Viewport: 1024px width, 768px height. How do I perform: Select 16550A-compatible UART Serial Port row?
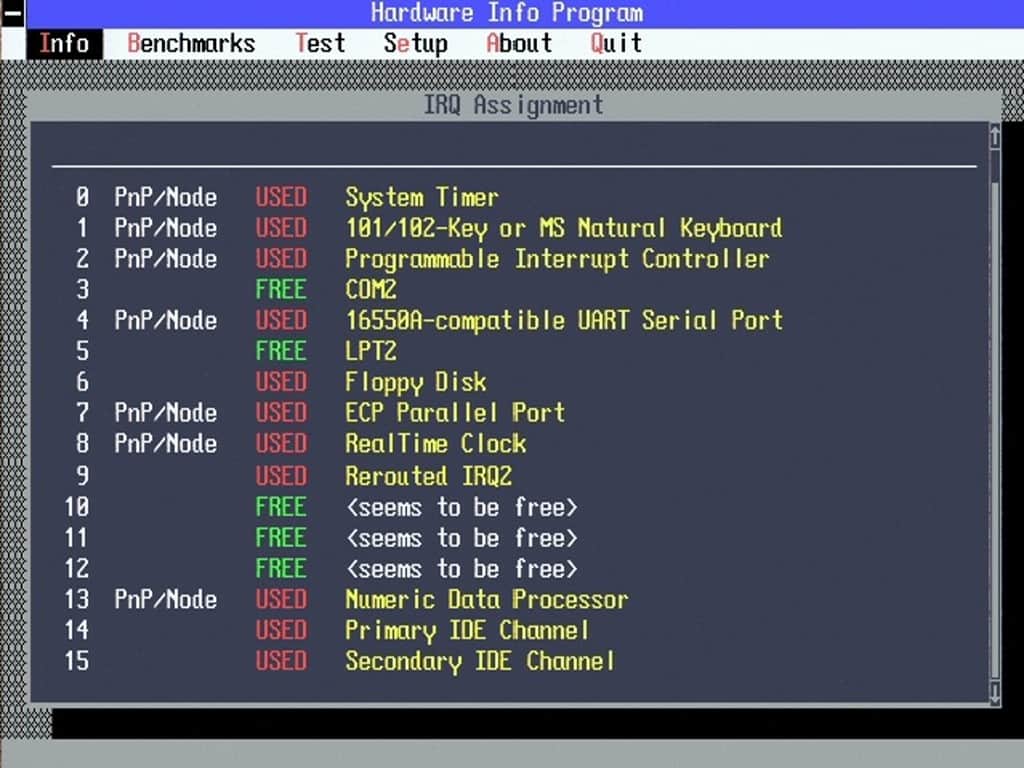tap(428, 320)
